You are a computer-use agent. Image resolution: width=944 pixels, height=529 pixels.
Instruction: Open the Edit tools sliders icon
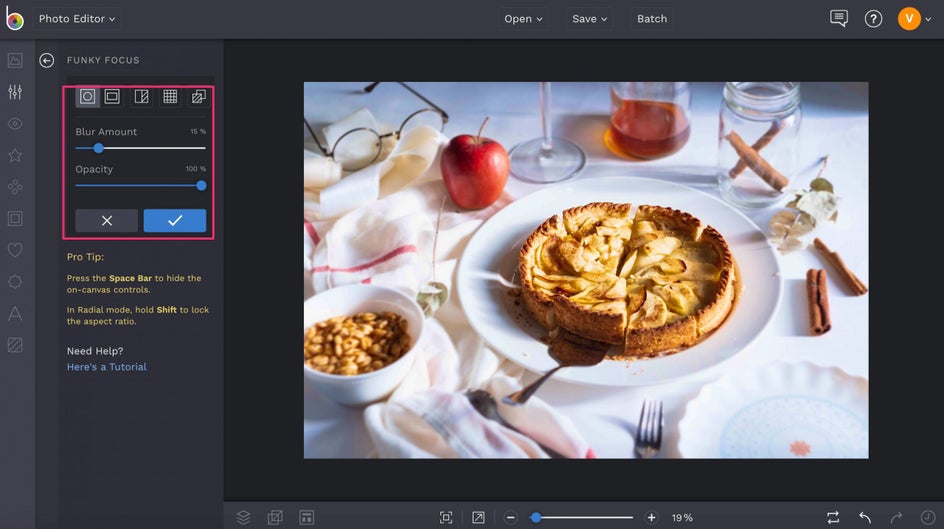point(15,91)
